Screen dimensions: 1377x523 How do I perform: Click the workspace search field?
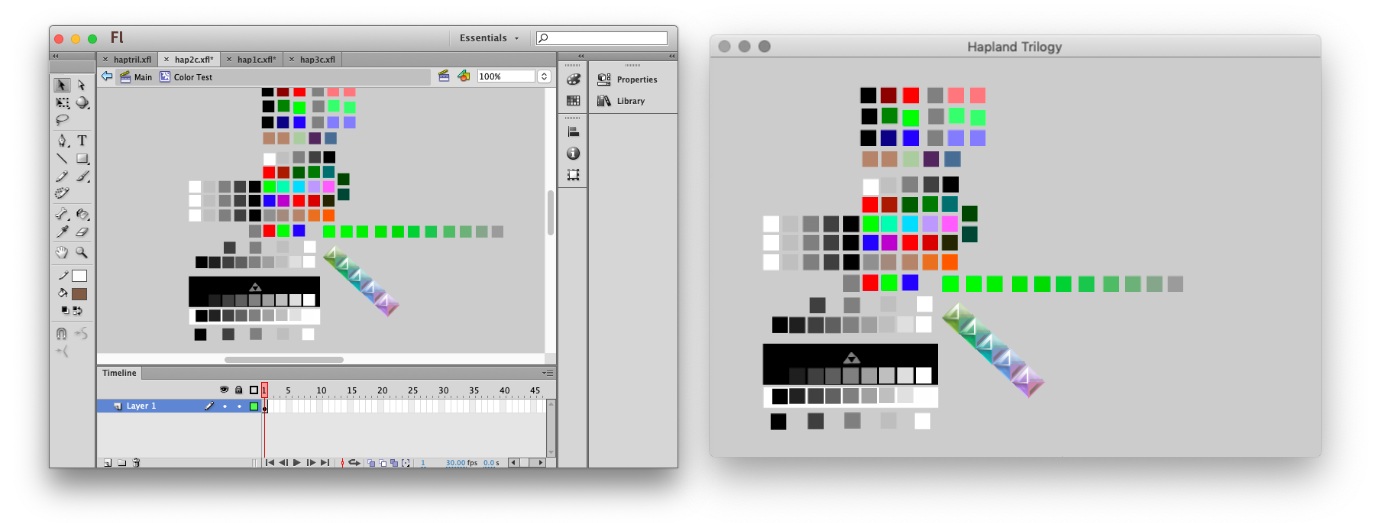coord(601,38)
